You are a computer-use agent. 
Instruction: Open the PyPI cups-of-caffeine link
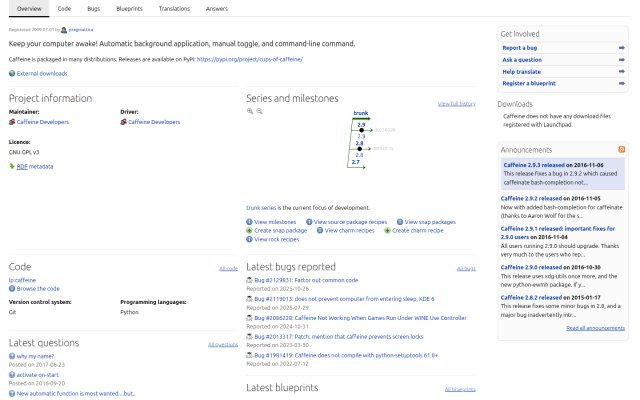click(x=250, y=59)
